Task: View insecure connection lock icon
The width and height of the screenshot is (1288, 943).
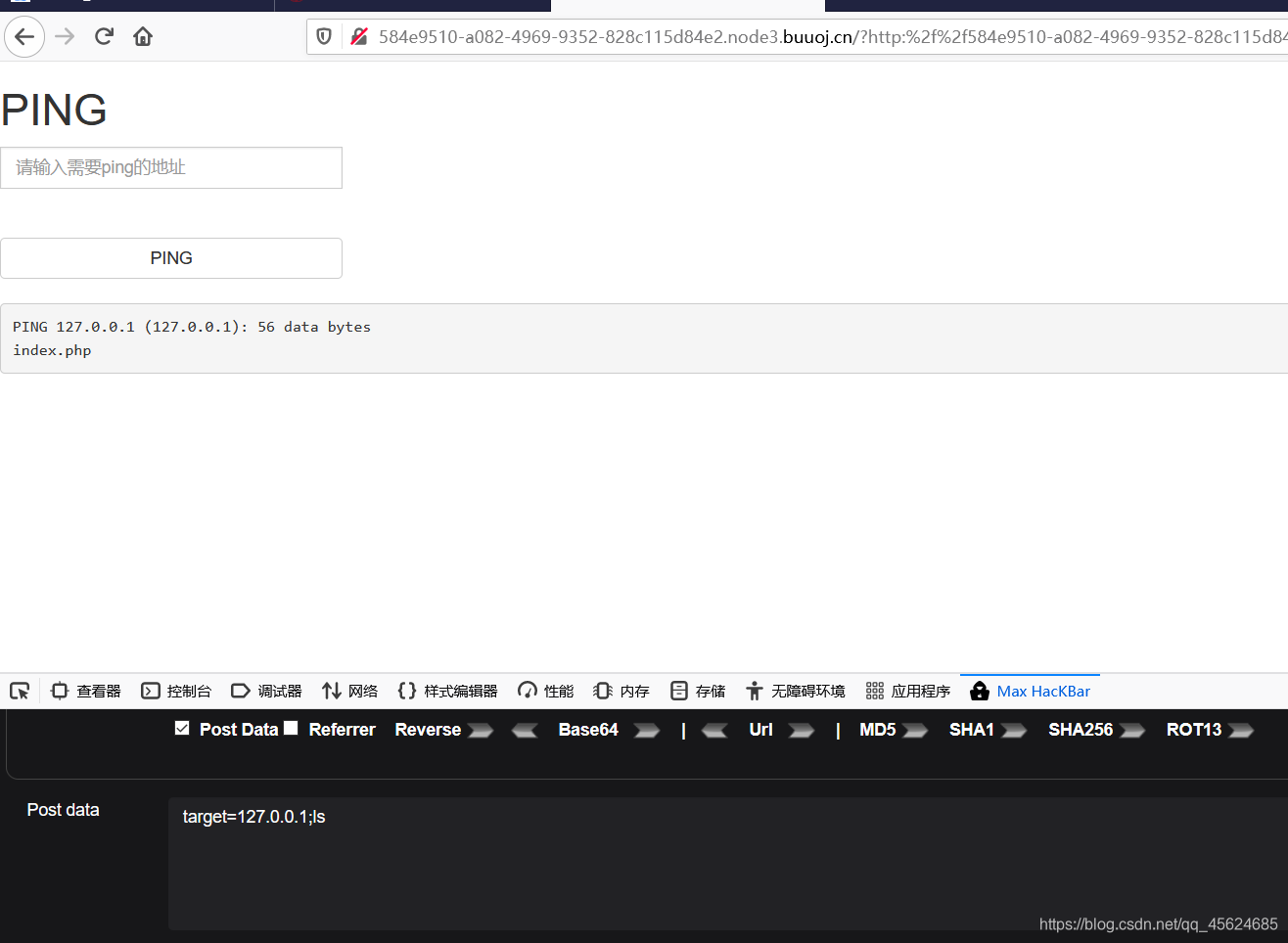Action: pos(359,37)
